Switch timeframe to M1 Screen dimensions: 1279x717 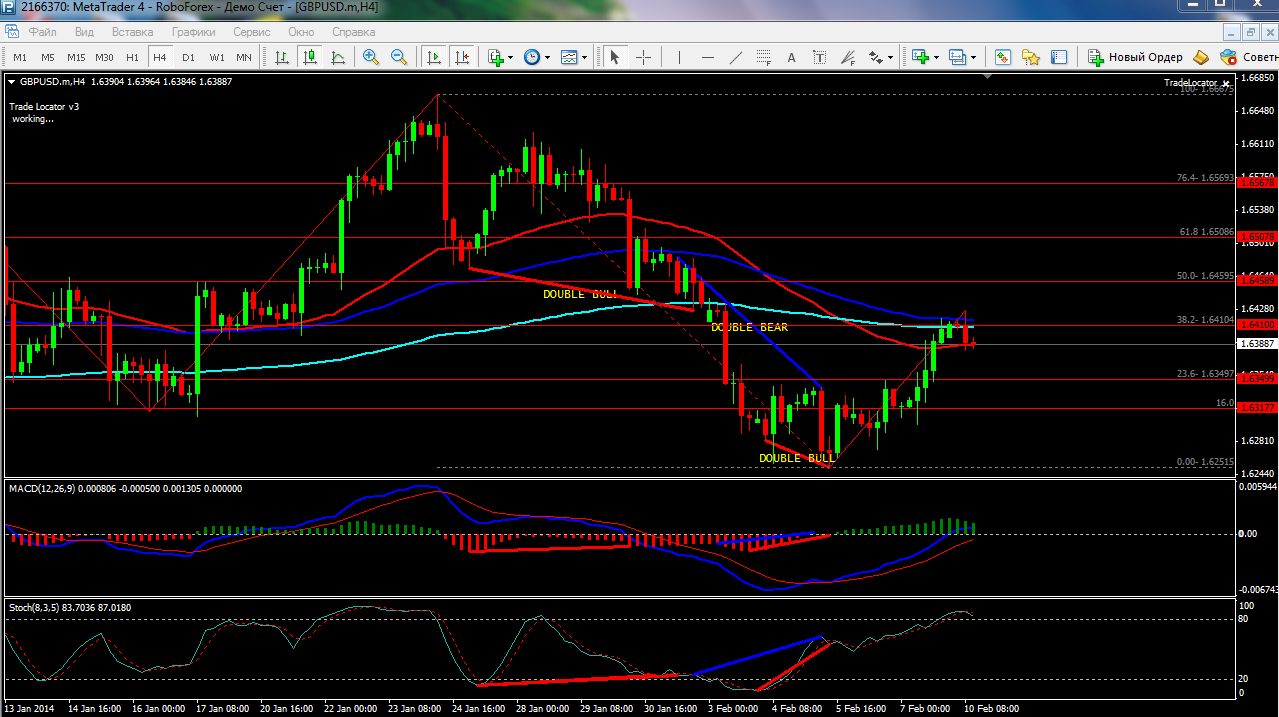point(20,57)
